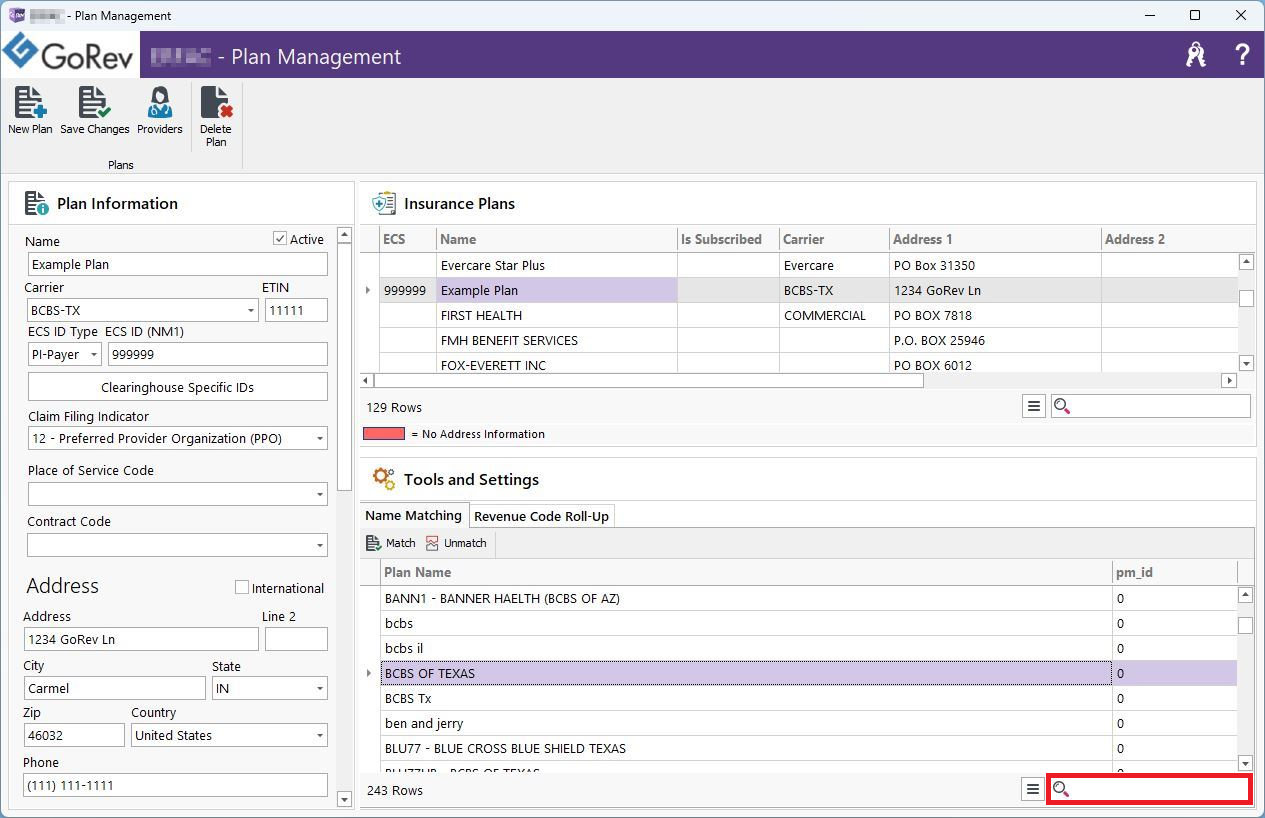Open the Contract Code dropdown
1265x818 pixels.
(320, 545)
